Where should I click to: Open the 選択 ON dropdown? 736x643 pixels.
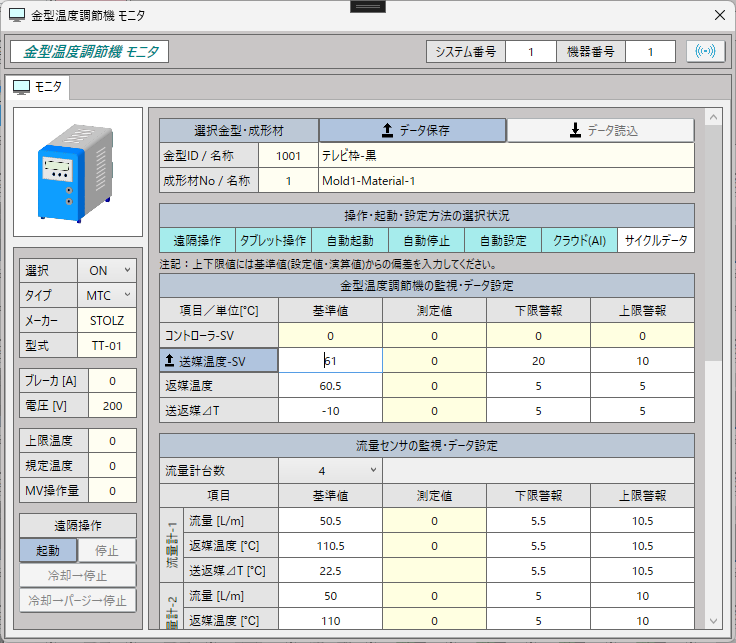pyautogui.click(x=107, y=271)
